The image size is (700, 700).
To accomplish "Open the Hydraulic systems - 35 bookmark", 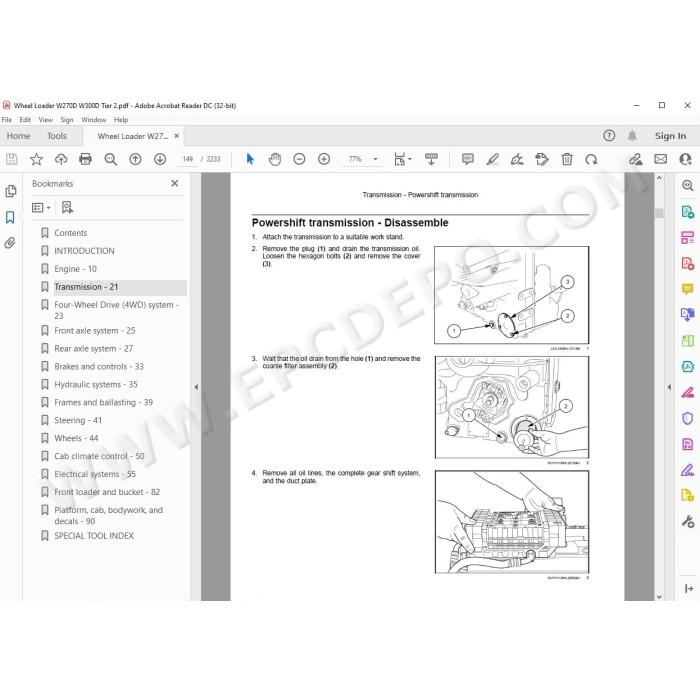I will point(96,384).
